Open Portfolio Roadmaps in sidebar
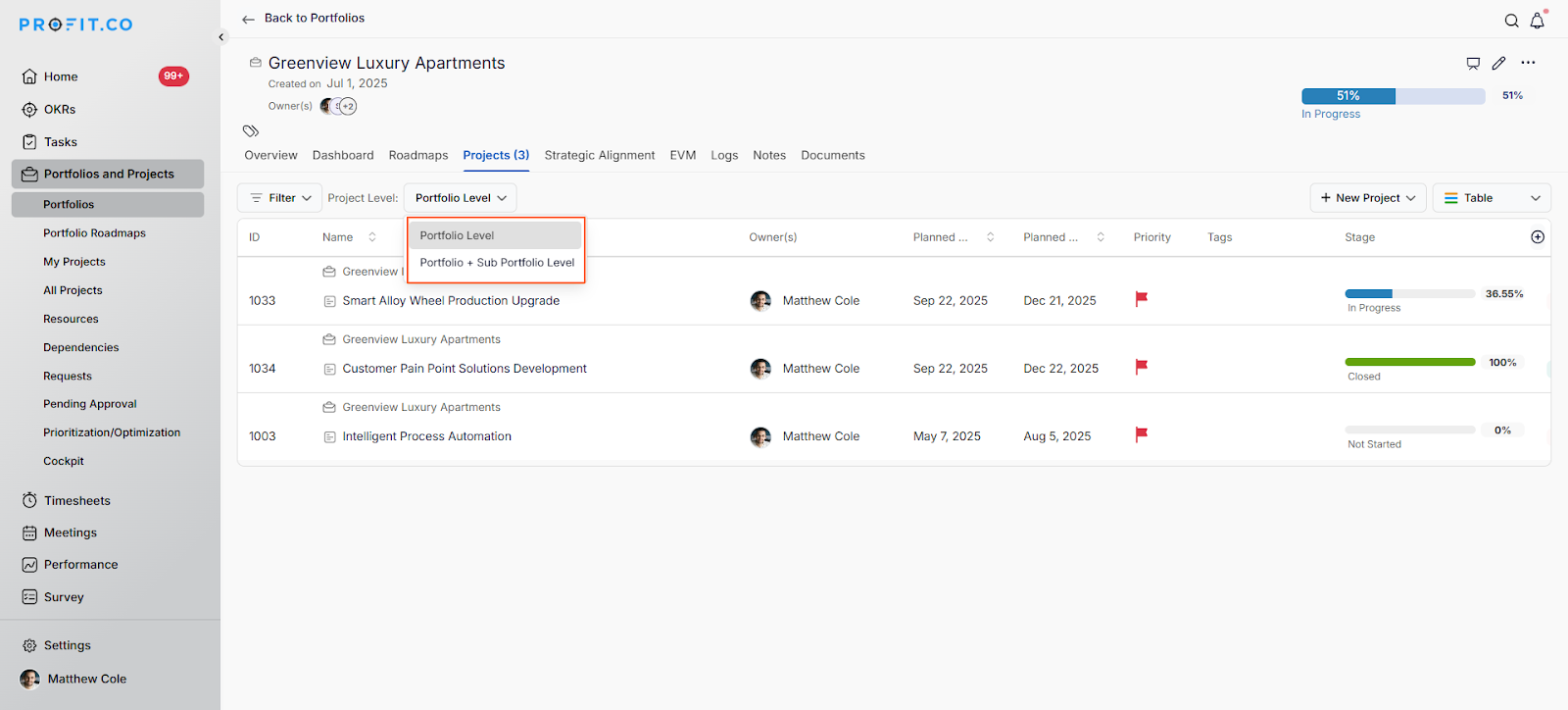The image size is (1568, 710). 94,233
